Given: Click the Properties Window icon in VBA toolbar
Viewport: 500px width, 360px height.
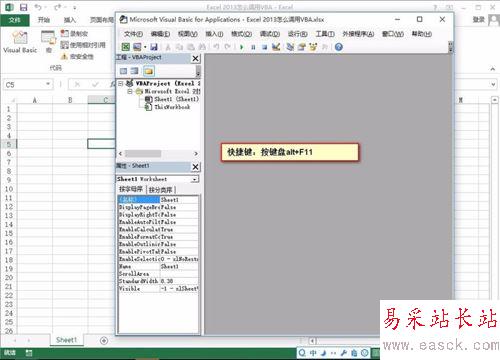Looking at the screenshot, I should (x=302, y=47).
